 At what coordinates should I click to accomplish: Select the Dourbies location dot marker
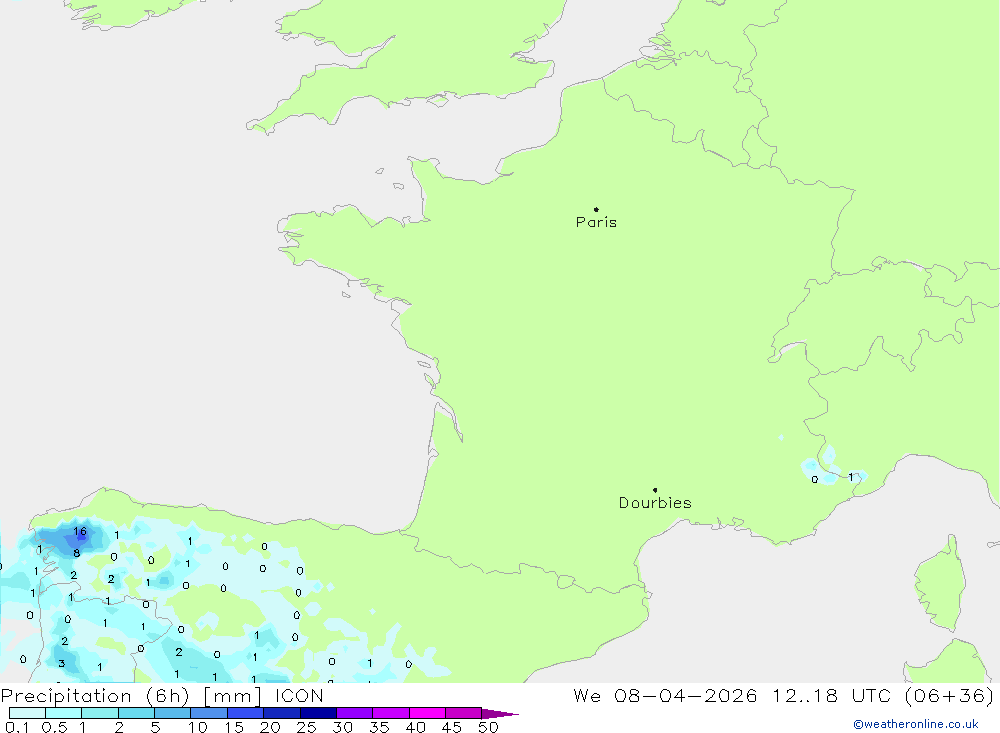[x=655, y=490]
